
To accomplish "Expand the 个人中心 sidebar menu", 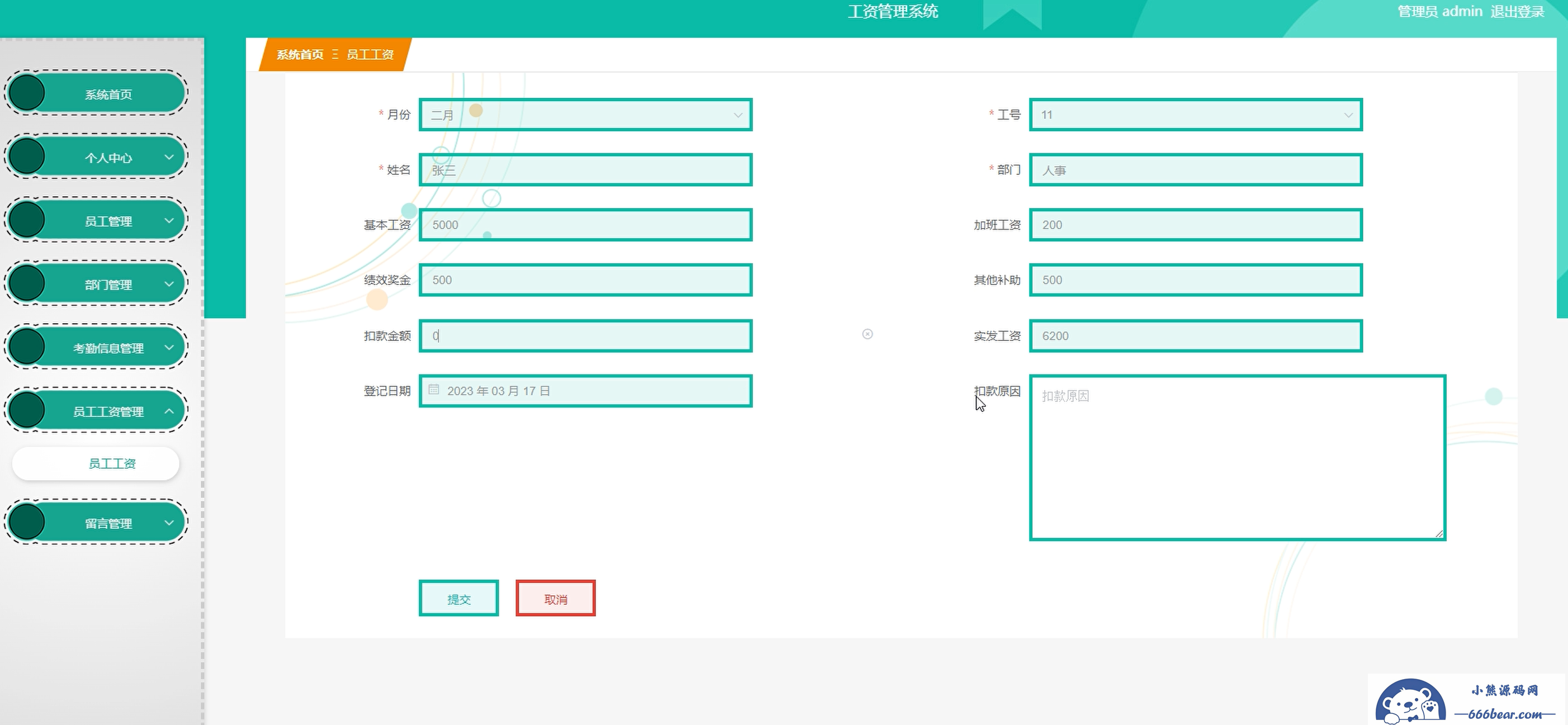I will pos(96,157).
